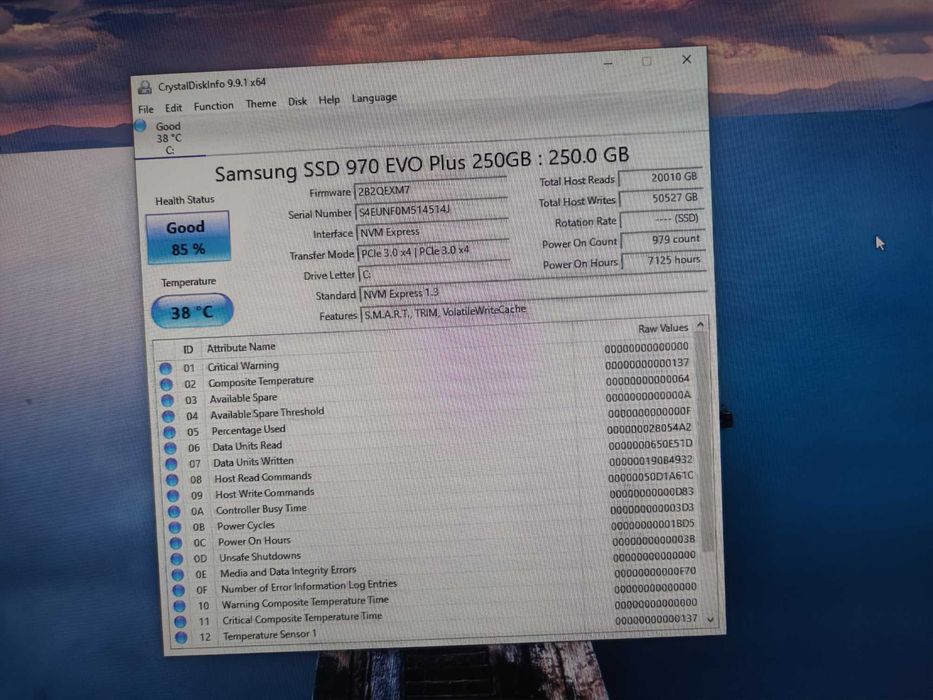933x700 pixels.
Task: Click the ID column header
Action: [x=188, y=349]
